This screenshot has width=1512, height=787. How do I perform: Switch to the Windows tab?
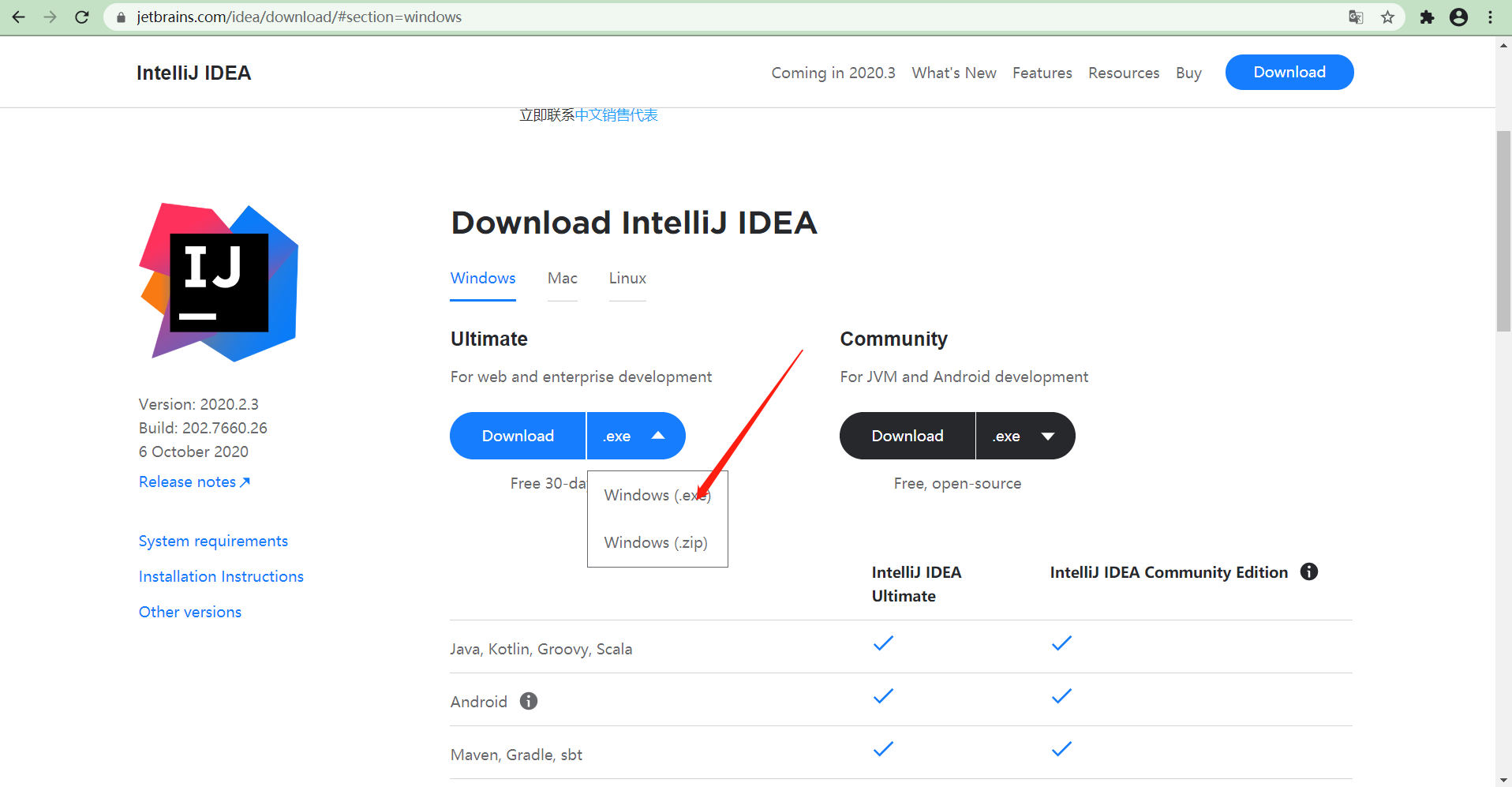click(x=483, y=279)
